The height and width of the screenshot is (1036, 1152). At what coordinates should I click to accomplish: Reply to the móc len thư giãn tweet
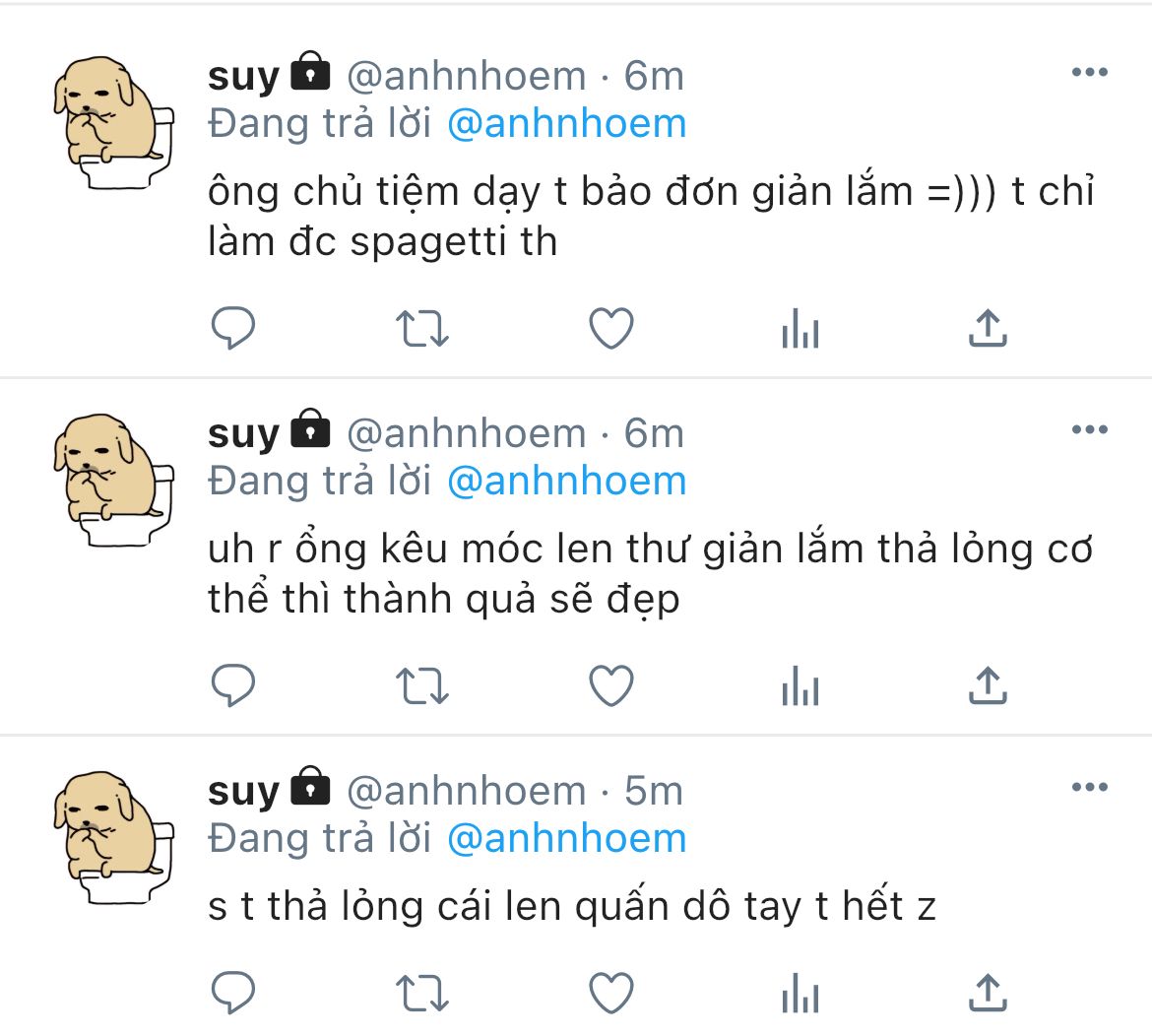point(233,684)
